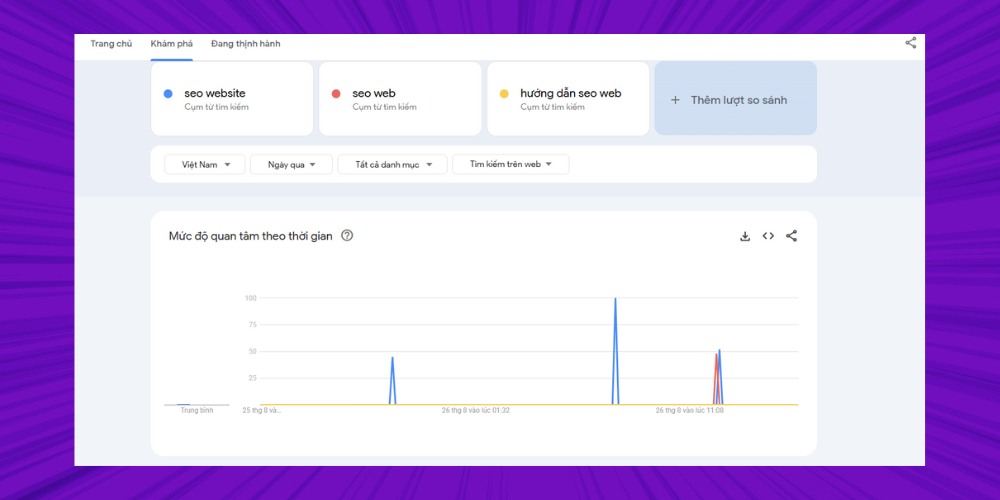This screenshot has height=500, width=1000.
Task: Click the share icon in the top bar
Action: [x=911, y=43]
